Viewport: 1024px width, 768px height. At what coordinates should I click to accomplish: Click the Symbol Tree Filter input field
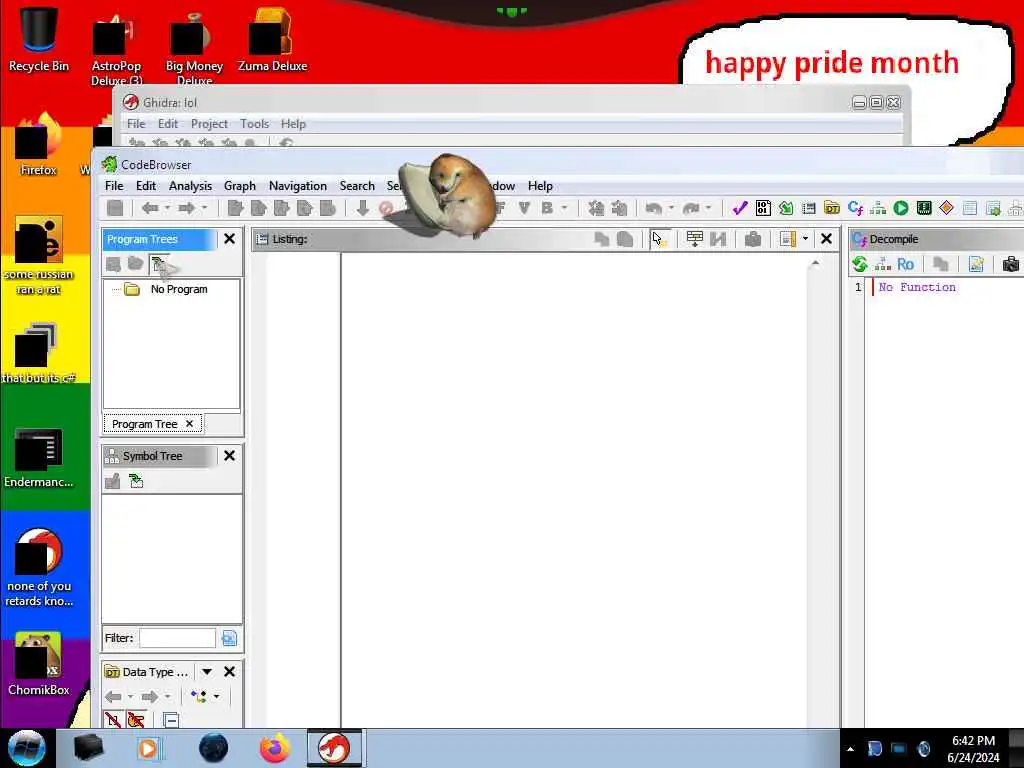(177, 638)
